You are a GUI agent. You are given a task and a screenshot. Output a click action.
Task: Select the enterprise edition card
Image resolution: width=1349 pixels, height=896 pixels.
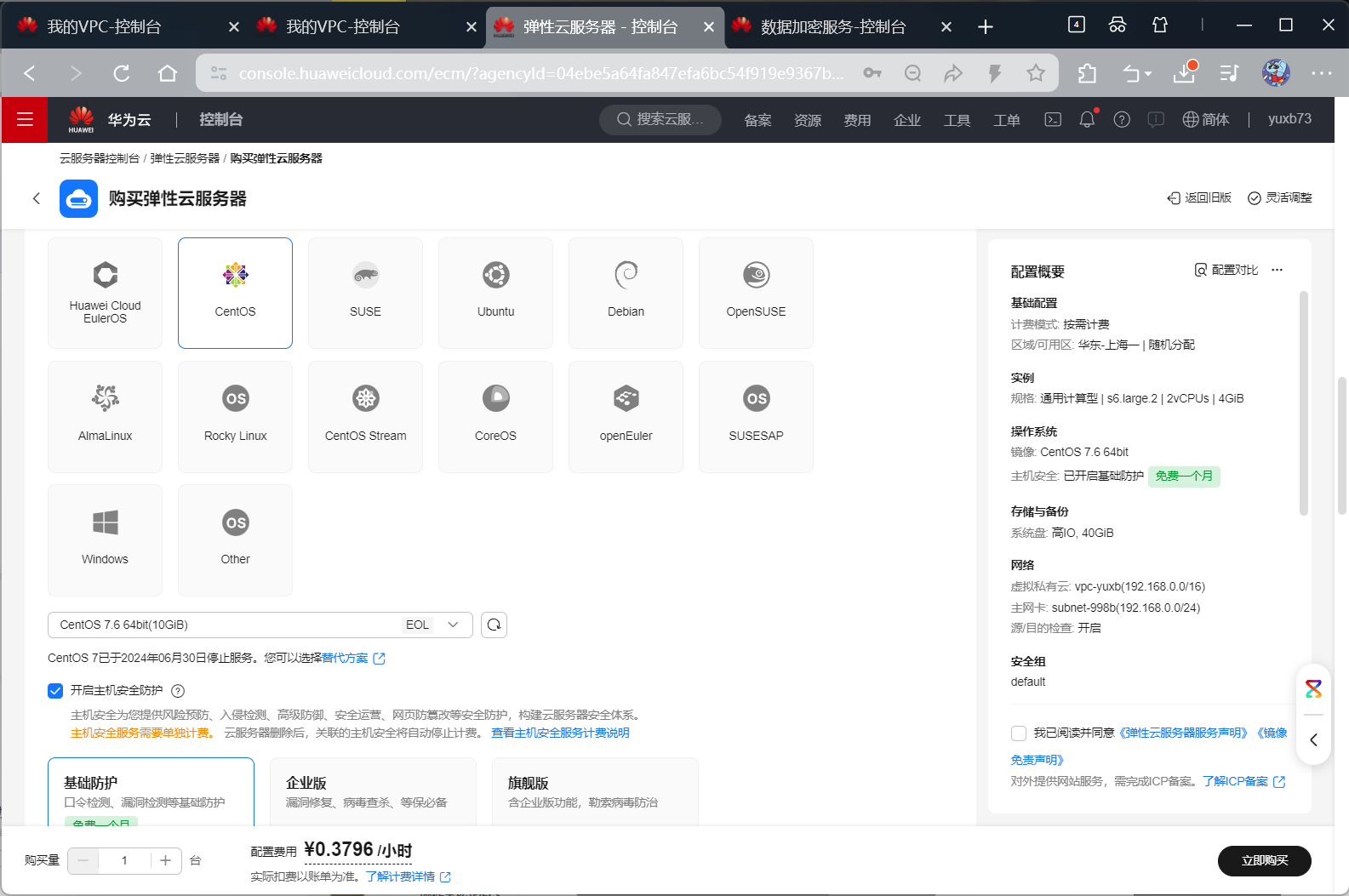[x=373, y=791]
